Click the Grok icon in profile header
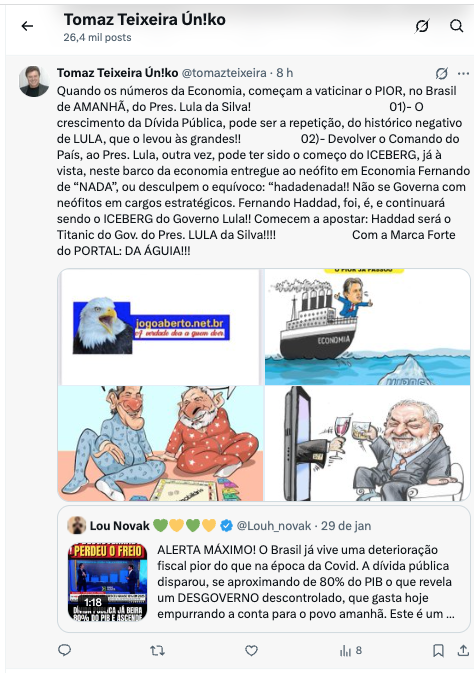The height and width of the screenshot is (673, 474). (422, 26)
